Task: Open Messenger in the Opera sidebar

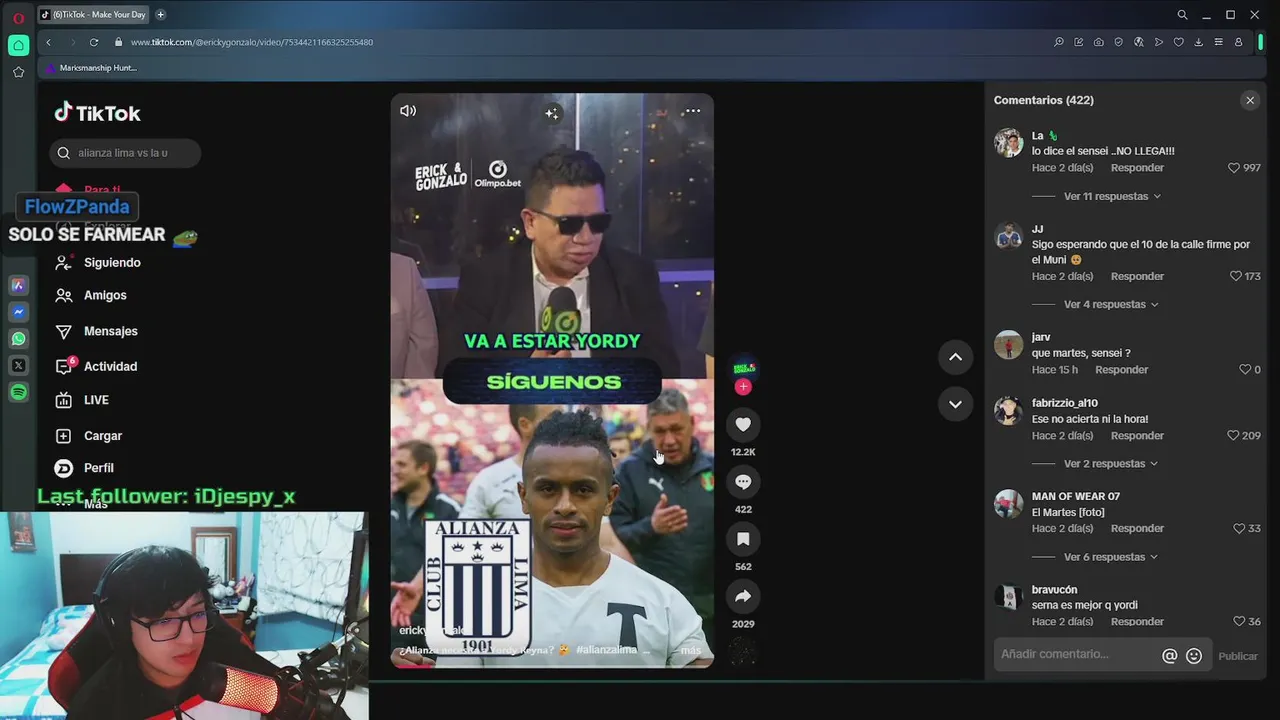Action: pos(18,312)
